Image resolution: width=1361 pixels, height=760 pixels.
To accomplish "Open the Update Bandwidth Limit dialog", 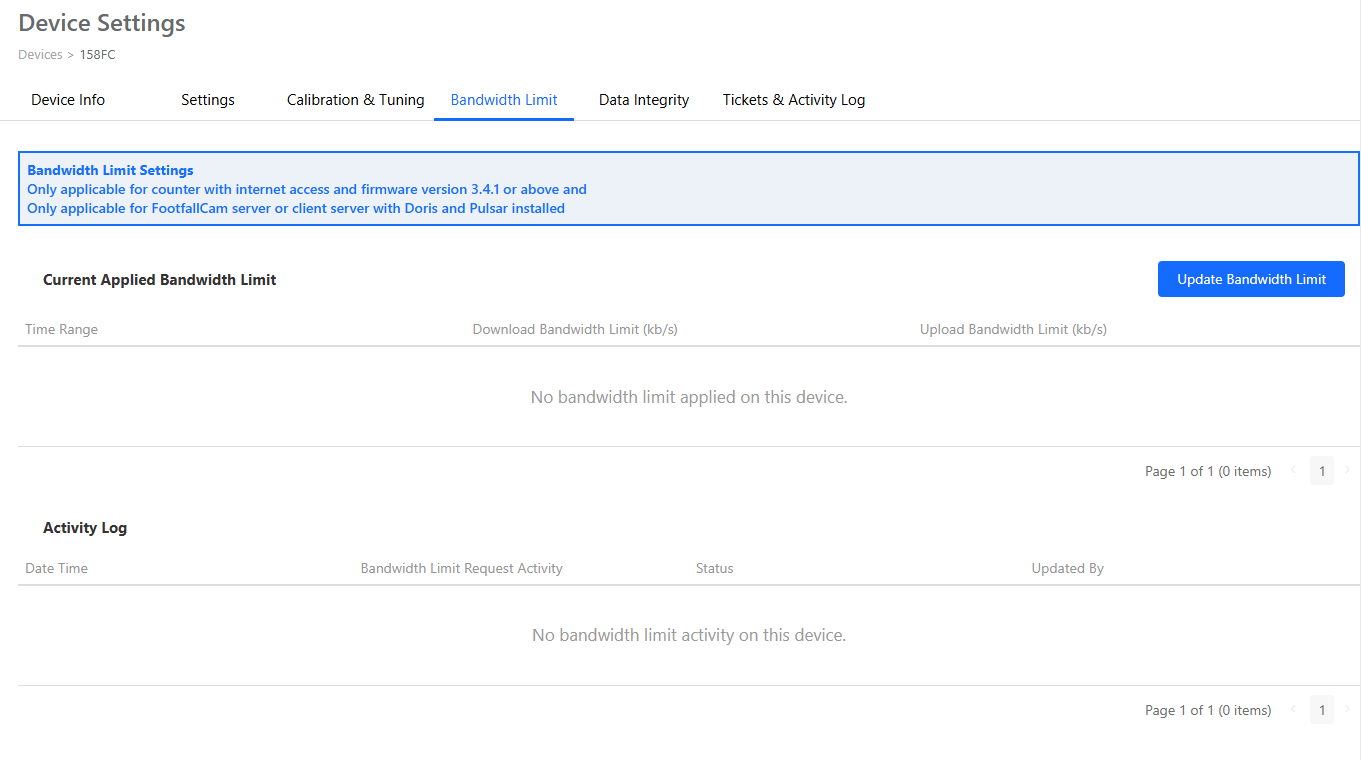I will pyautogui.click(x=1251, y=279).
